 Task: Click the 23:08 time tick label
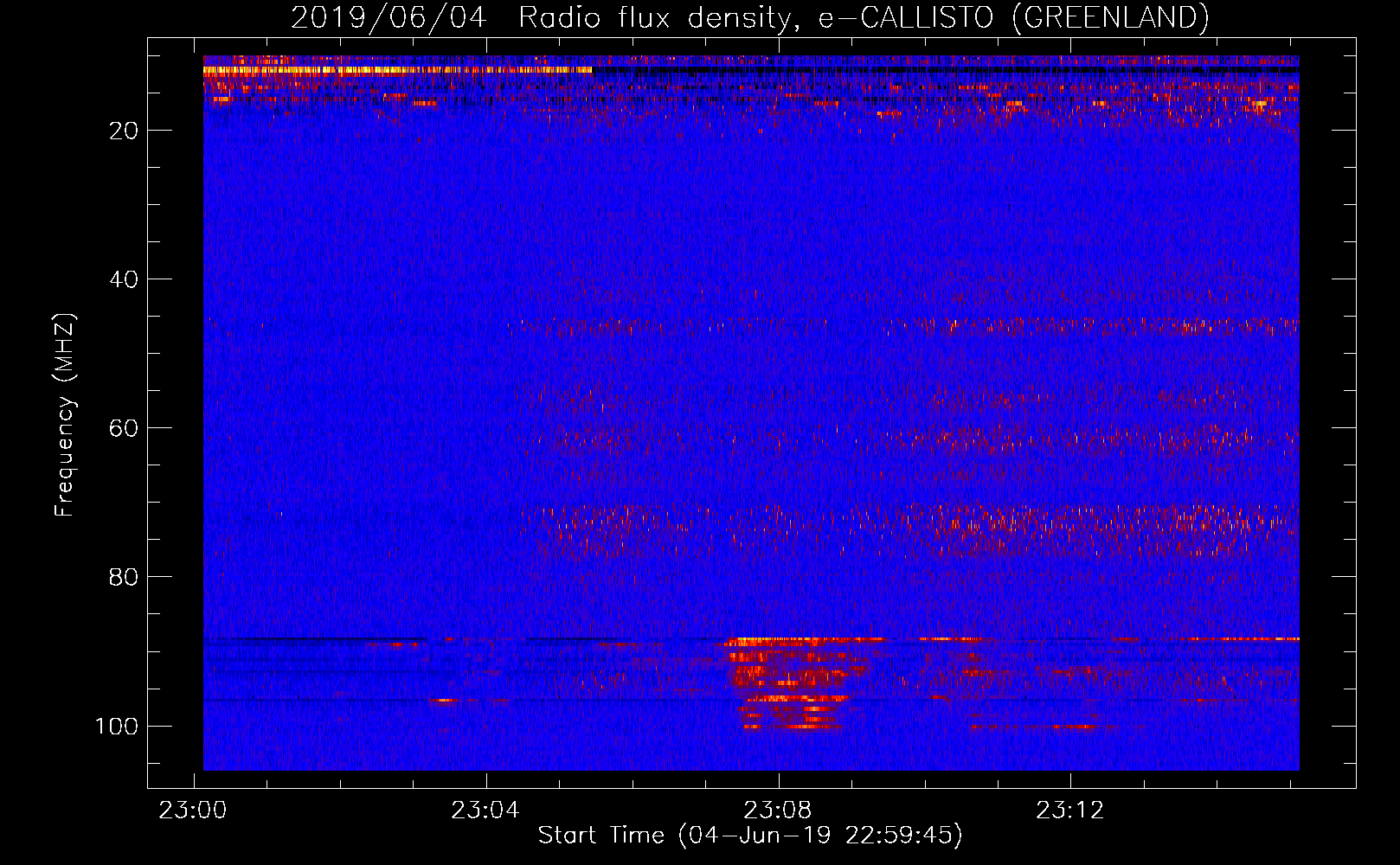coord(778,811)
